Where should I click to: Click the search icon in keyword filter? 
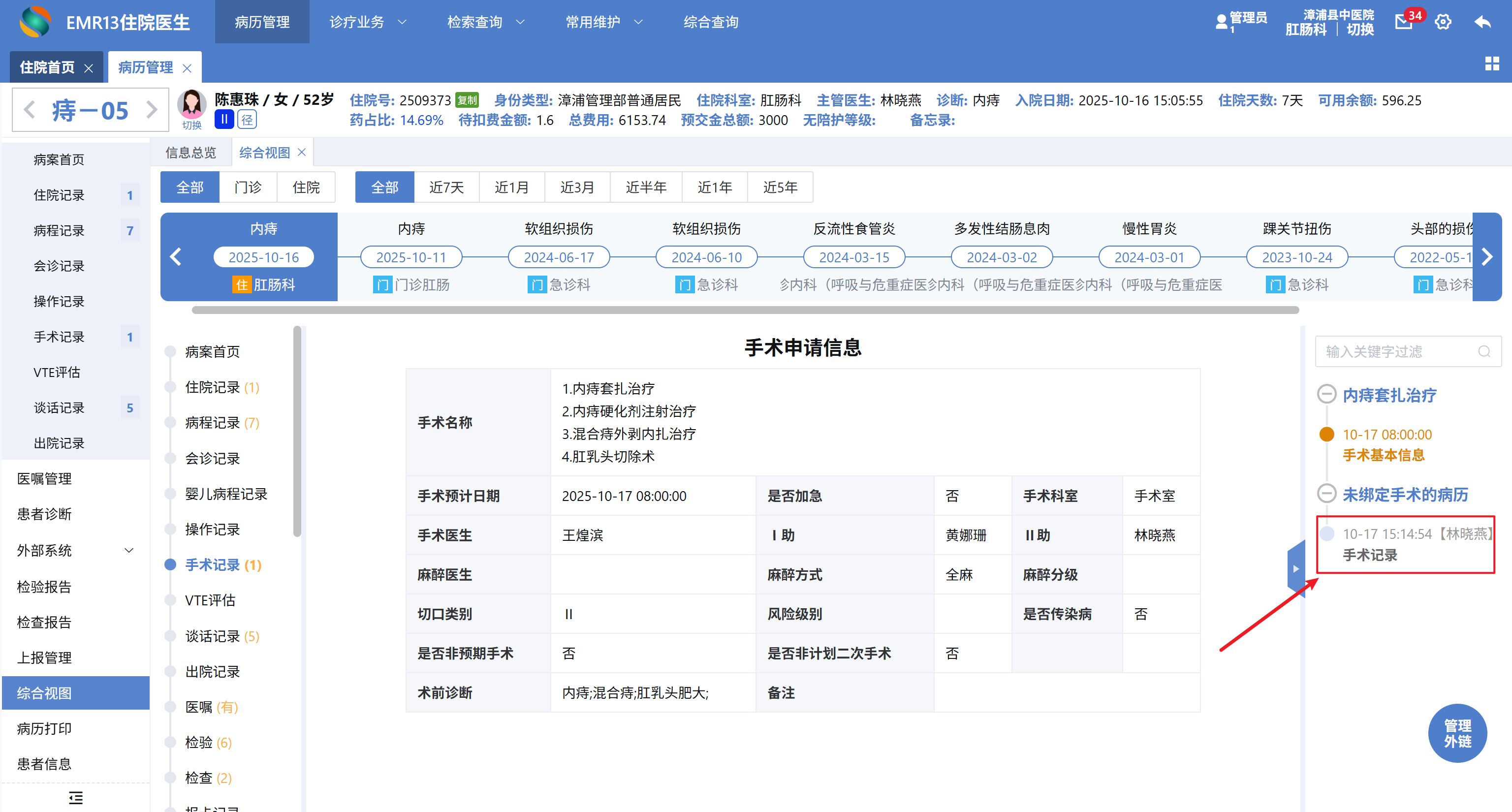[1484, 351]
